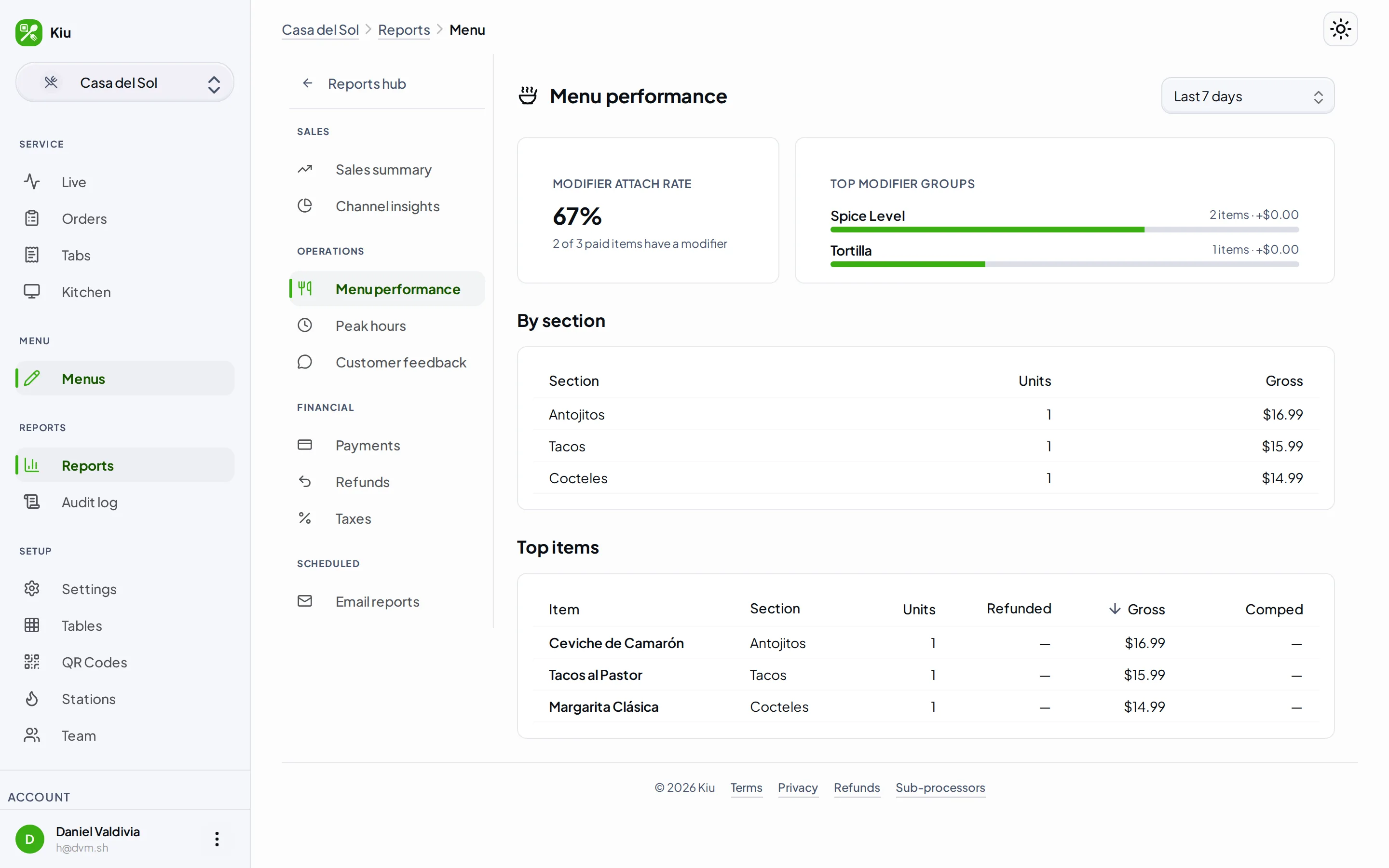Click the Menu performance heading bowl icon
The image size is (1389, 868).
(x=528, y=96)
